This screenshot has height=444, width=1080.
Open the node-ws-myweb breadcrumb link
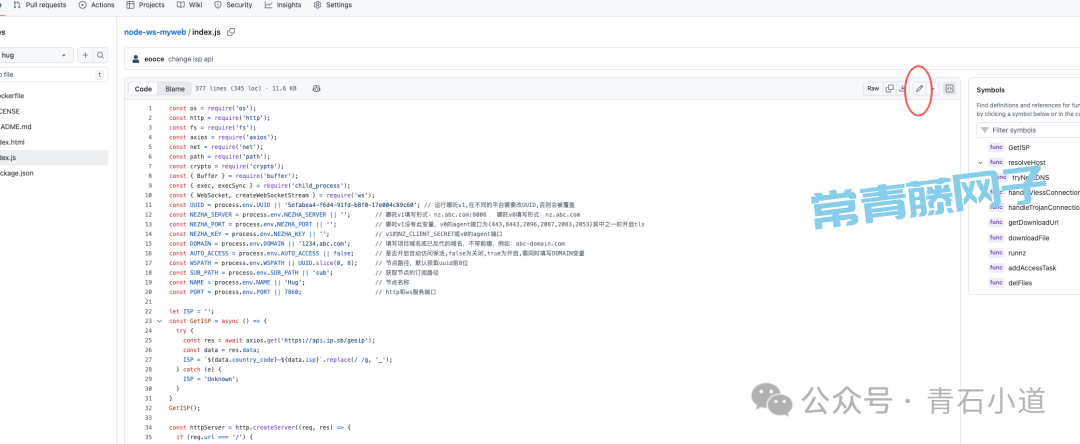pyautogui.click(x=154, y=32)
